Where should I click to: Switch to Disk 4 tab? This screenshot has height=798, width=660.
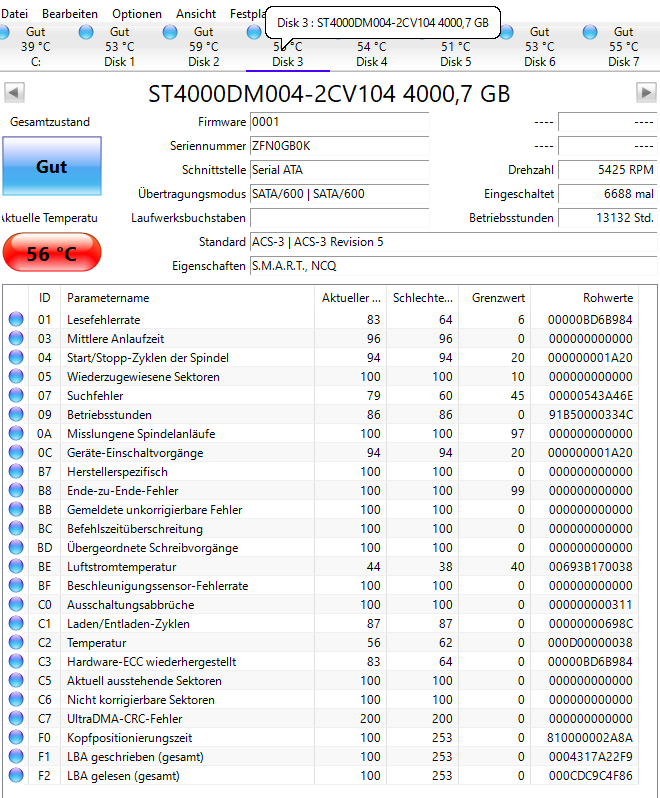pos(371,47)
